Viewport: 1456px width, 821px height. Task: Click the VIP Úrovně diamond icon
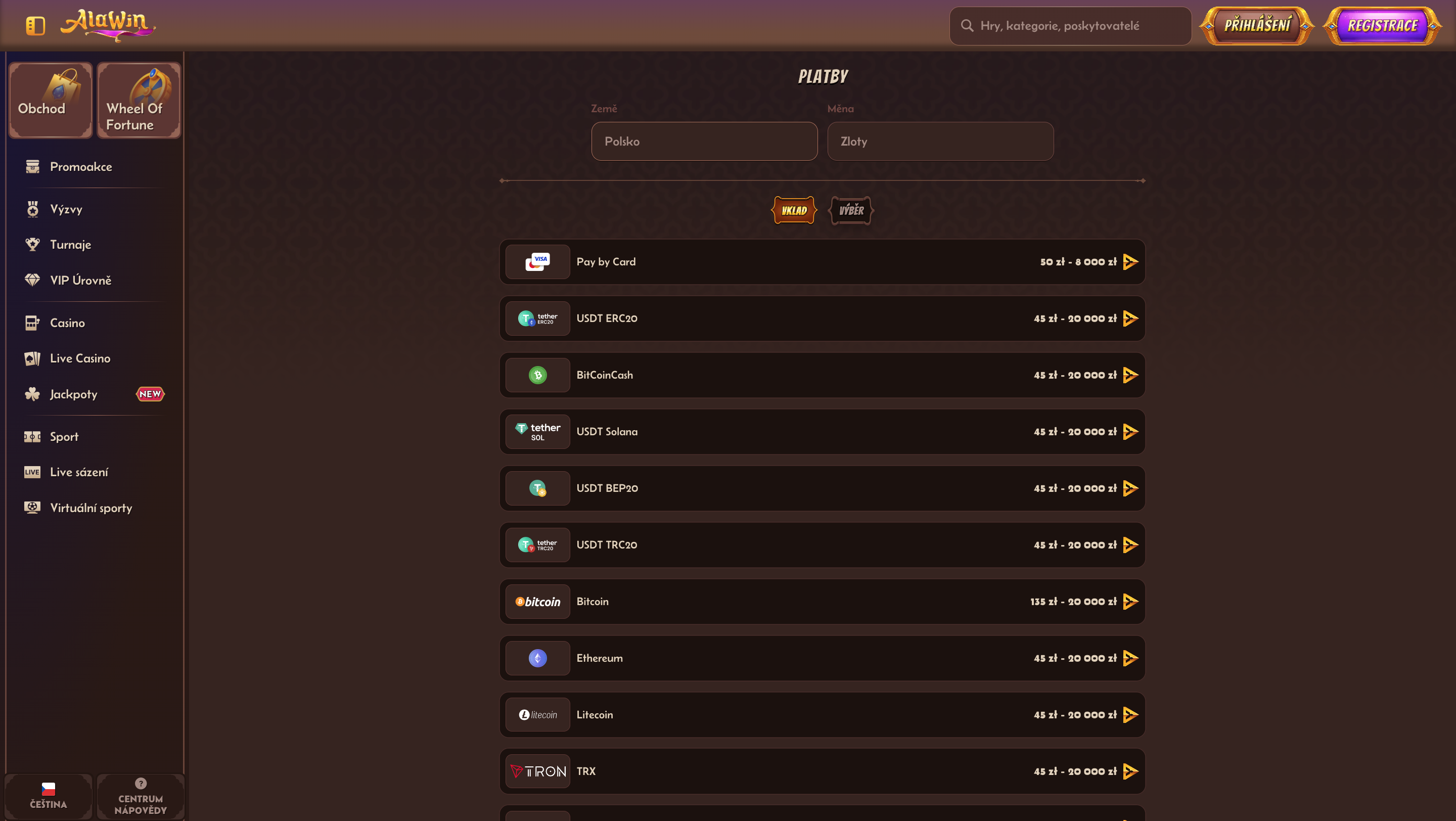[32, 280]
